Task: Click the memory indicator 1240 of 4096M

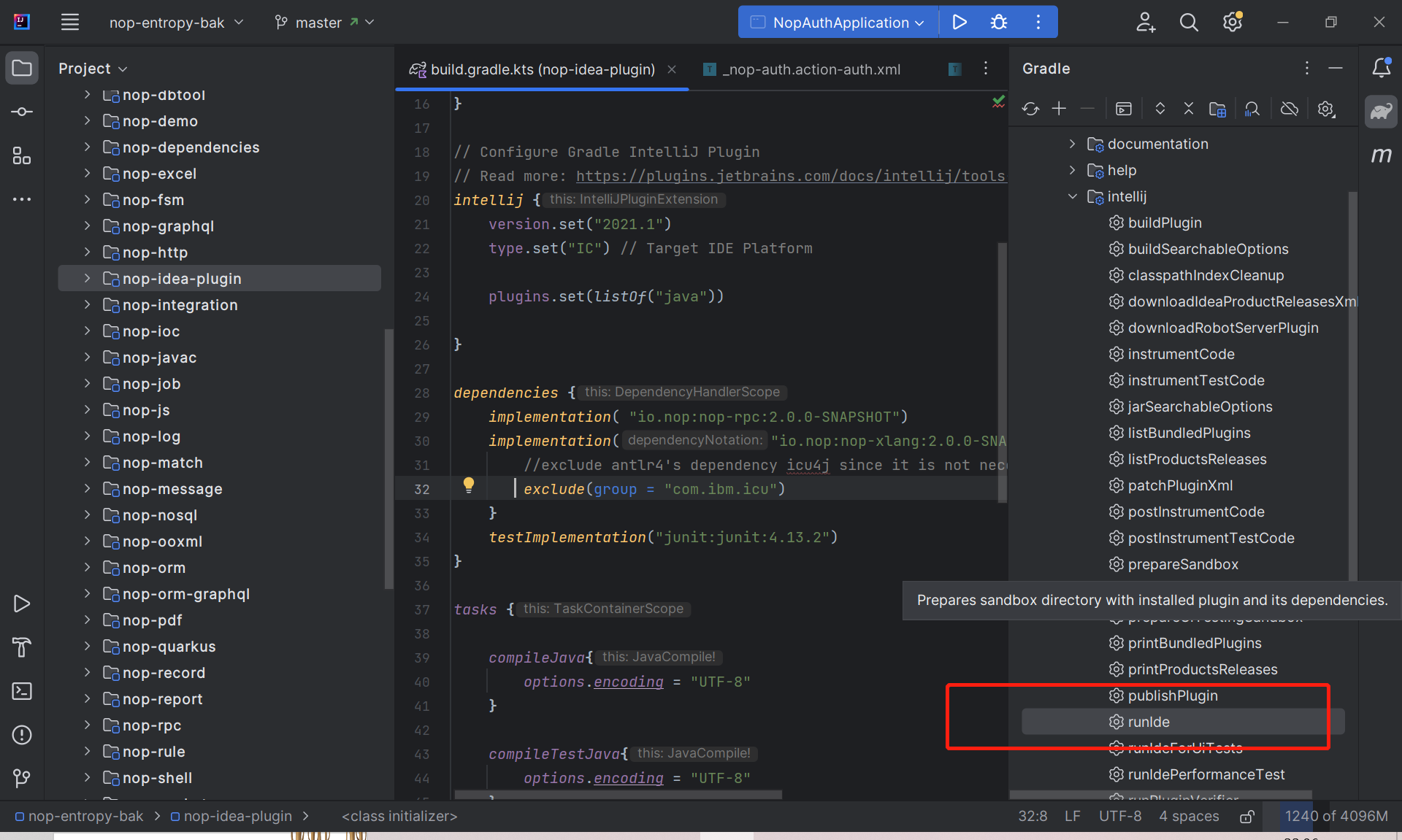Action: [1336, 816]
